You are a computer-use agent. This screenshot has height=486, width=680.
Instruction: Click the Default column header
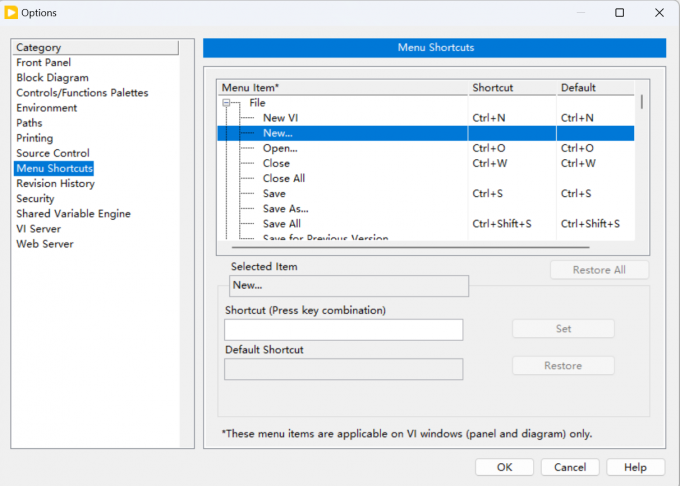click(596, 88)
